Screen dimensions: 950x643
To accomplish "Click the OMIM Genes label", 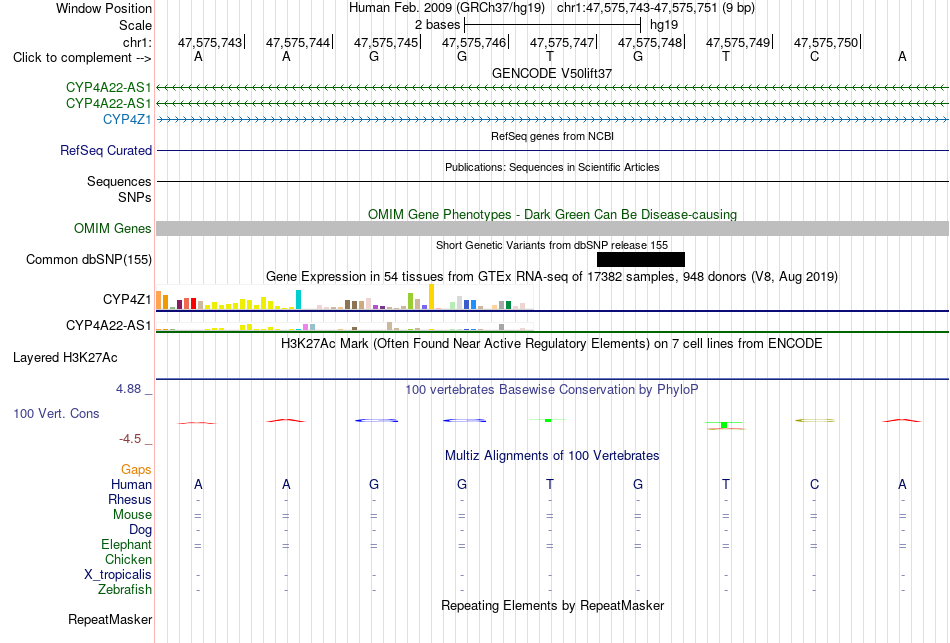I will [113, 228].
